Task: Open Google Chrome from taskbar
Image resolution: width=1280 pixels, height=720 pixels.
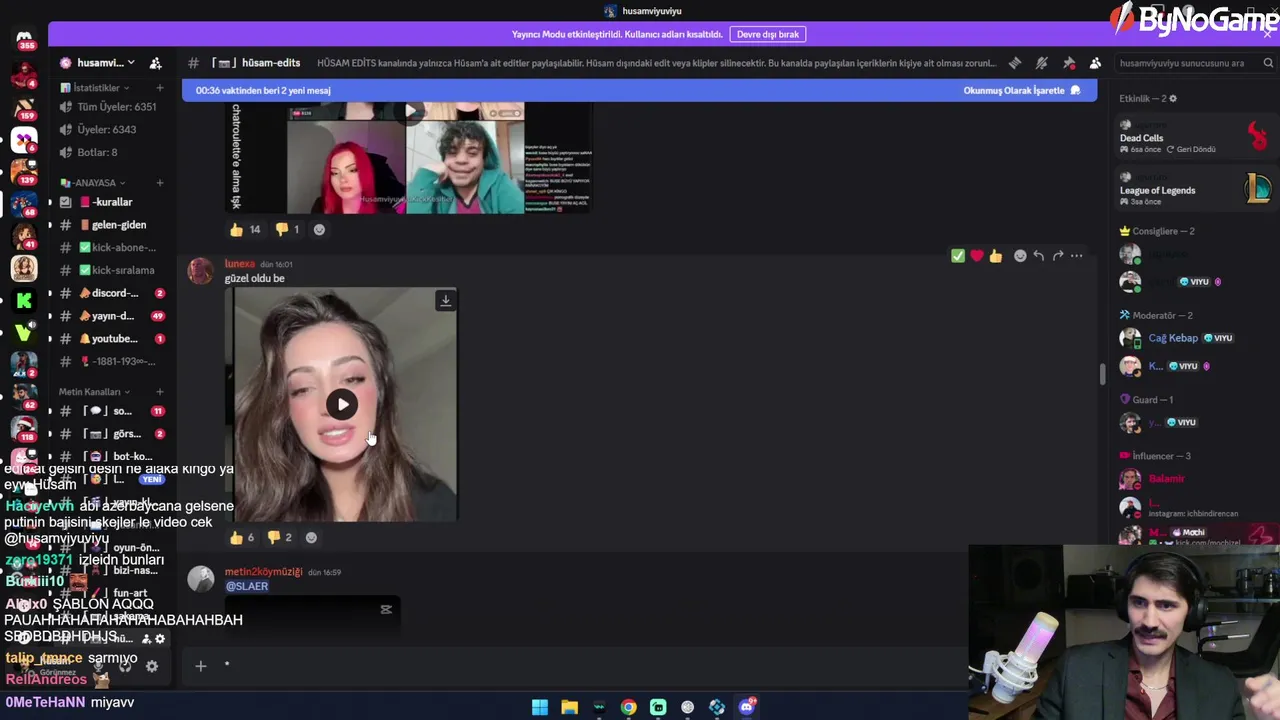Action: (x=628, y=707)
